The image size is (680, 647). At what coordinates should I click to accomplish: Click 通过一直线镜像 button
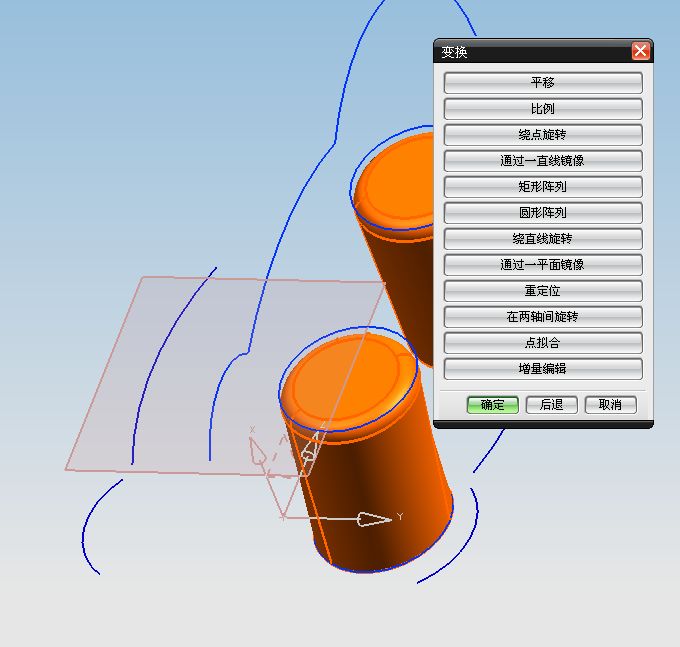(x=543, y=160)
